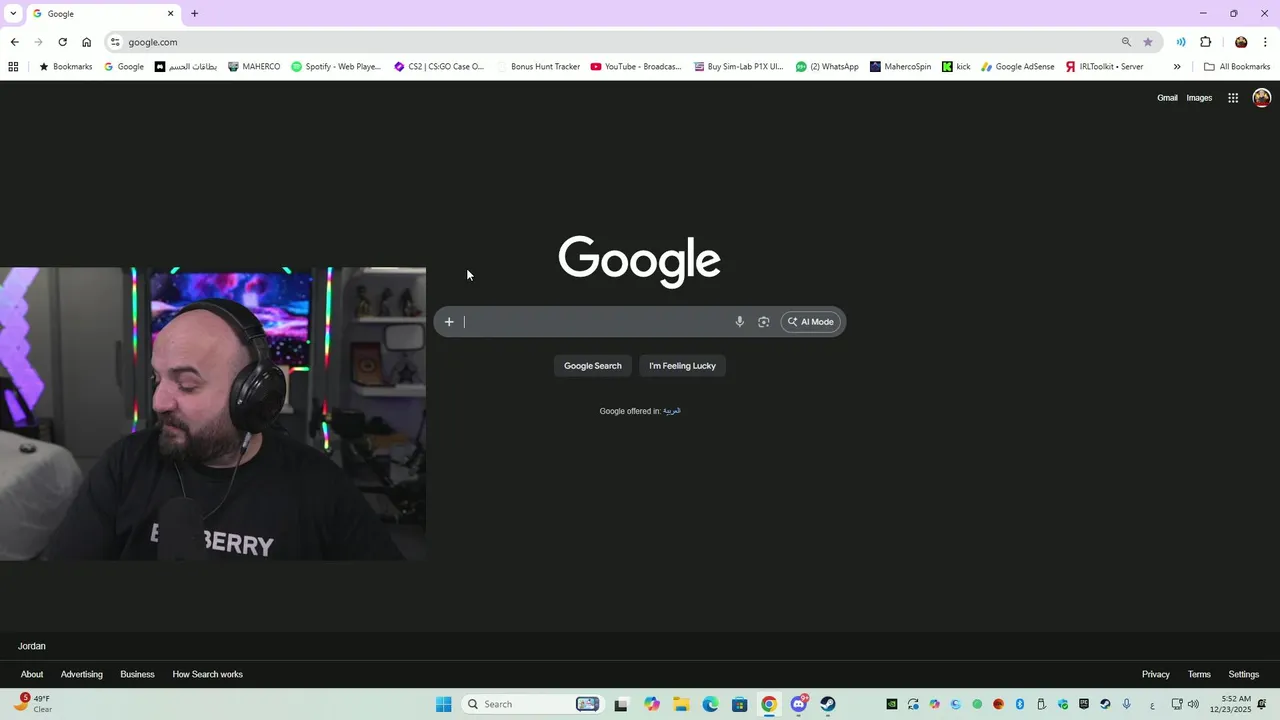Open Chrome three-dot menu
1280x720 pixels.
pyautogui.click(x=1265, y=42)
